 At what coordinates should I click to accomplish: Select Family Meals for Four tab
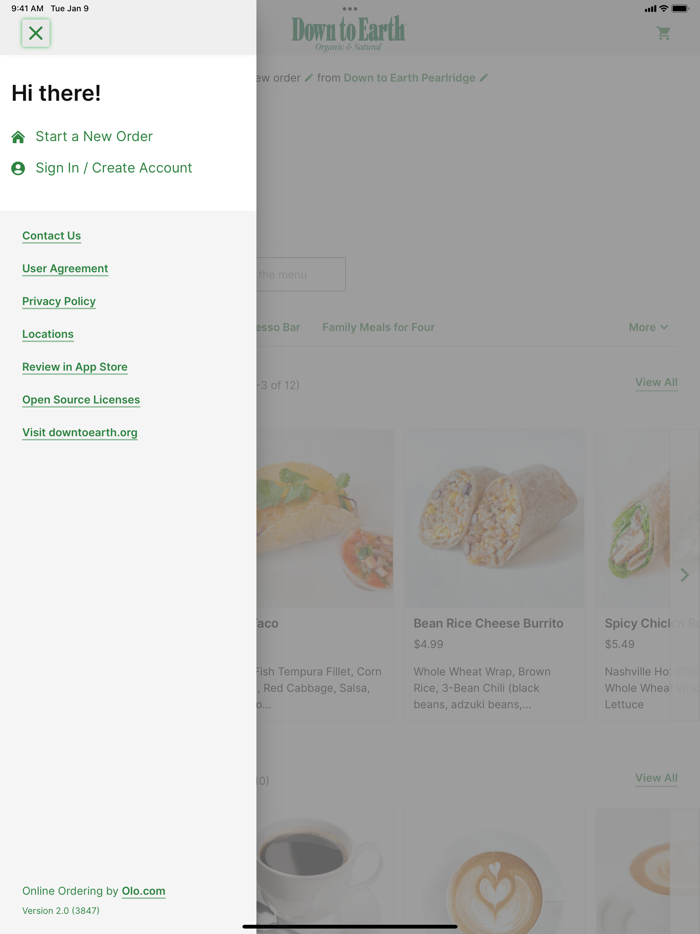coord(378,327)
